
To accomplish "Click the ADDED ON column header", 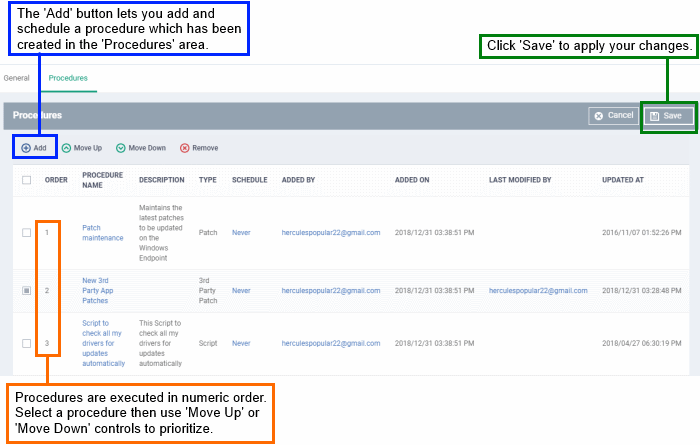I will pyautogui.click(x=412, y=180).
